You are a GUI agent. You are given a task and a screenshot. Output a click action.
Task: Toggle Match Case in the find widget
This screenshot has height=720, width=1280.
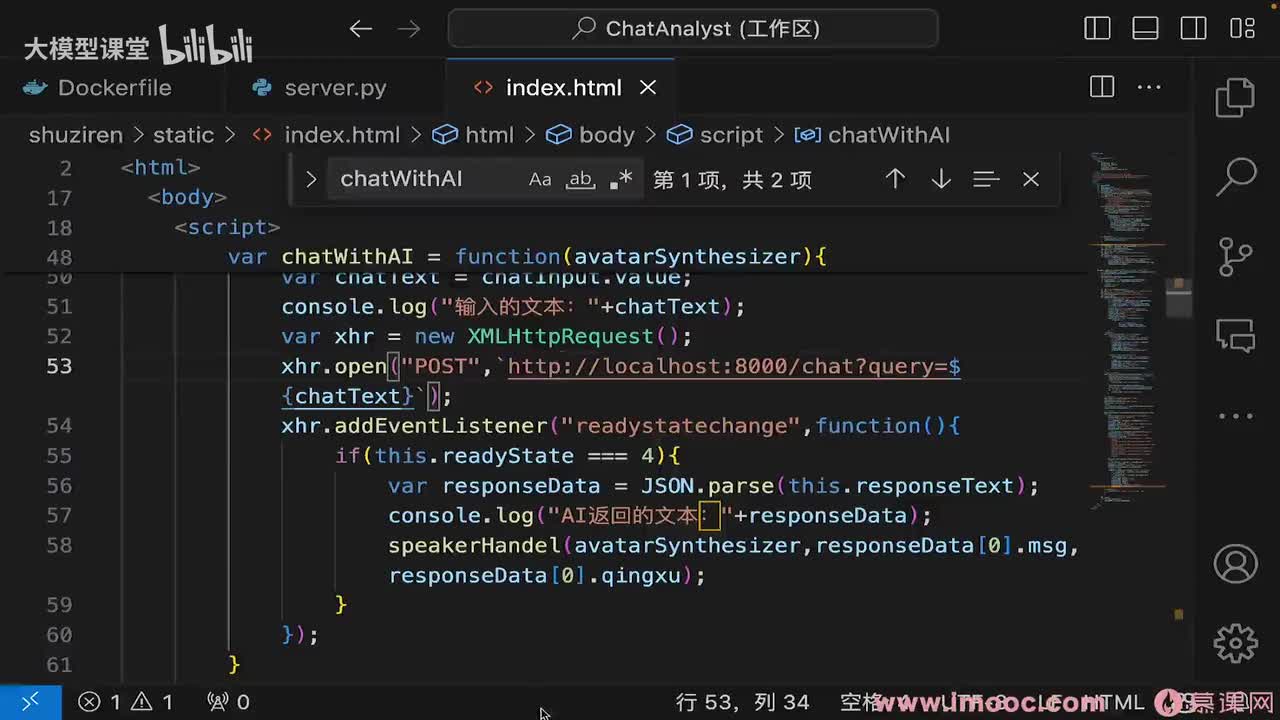coord(540,180)
